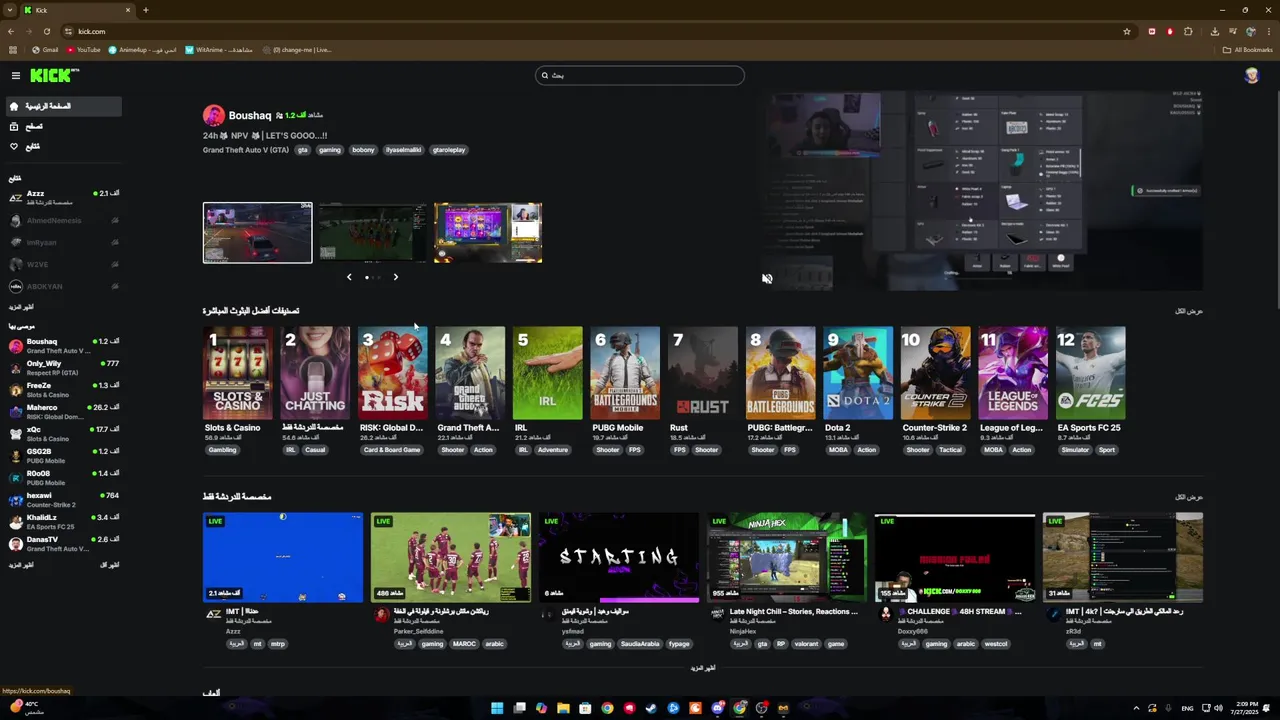Click Gambling tag under Slots & Casino
Image resolution: width=1280 pixels, height=720 pixels.
(222, 450)
